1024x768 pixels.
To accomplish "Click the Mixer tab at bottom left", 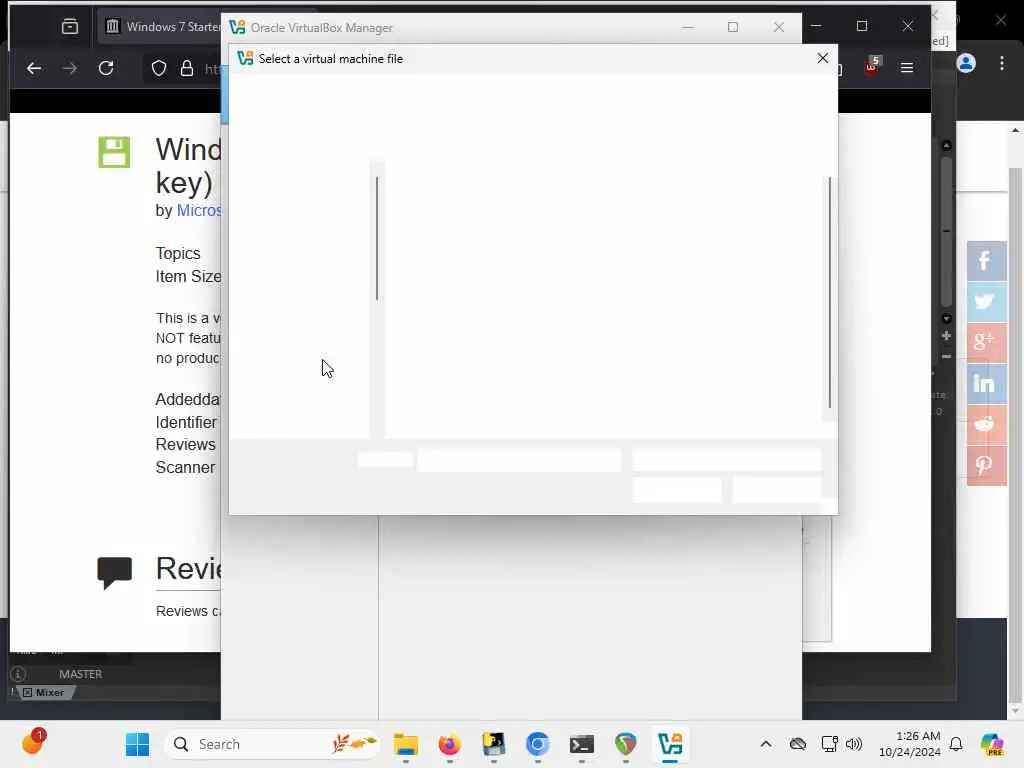I will tap(44, 692).
